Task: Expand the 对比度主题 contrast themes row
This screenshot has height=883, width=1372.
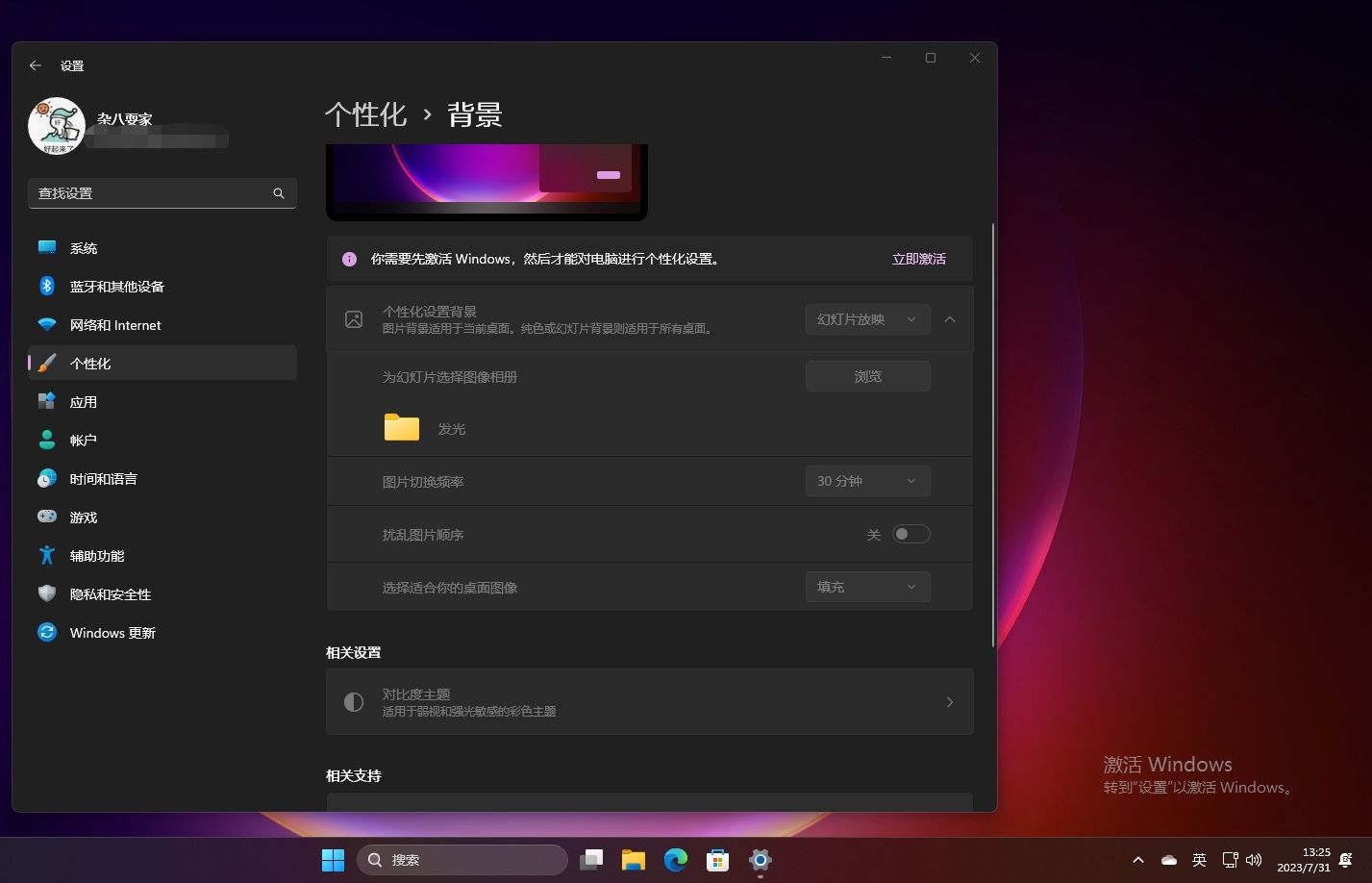Action: coord(650,701)
